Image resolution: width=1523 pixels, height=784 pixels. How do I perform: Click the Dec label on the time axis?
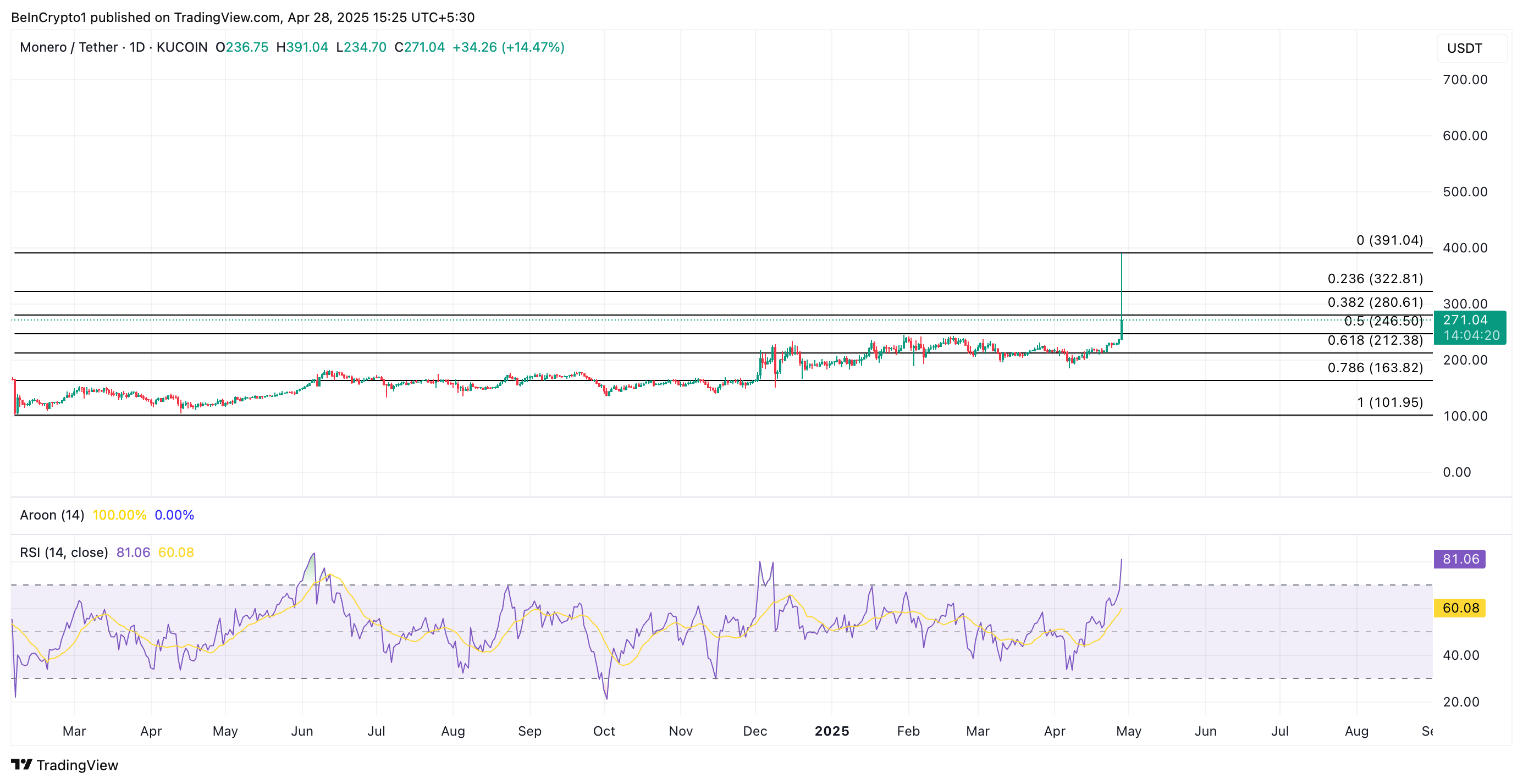pos(755,731)
